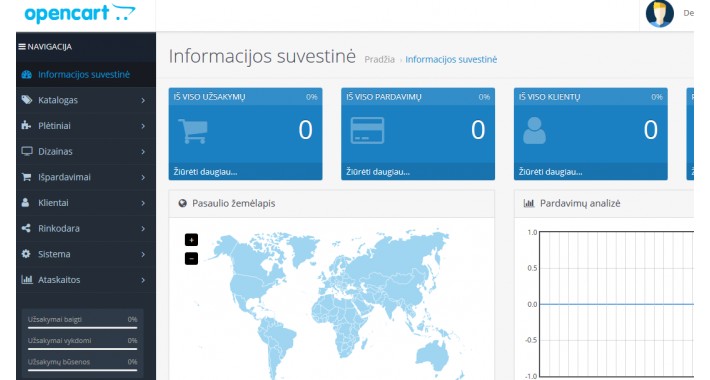Click the bar chart icon next to Ataskaitos
Viewport: 710px width, 380px height.
pyautogui.click(x=27, y=279)
